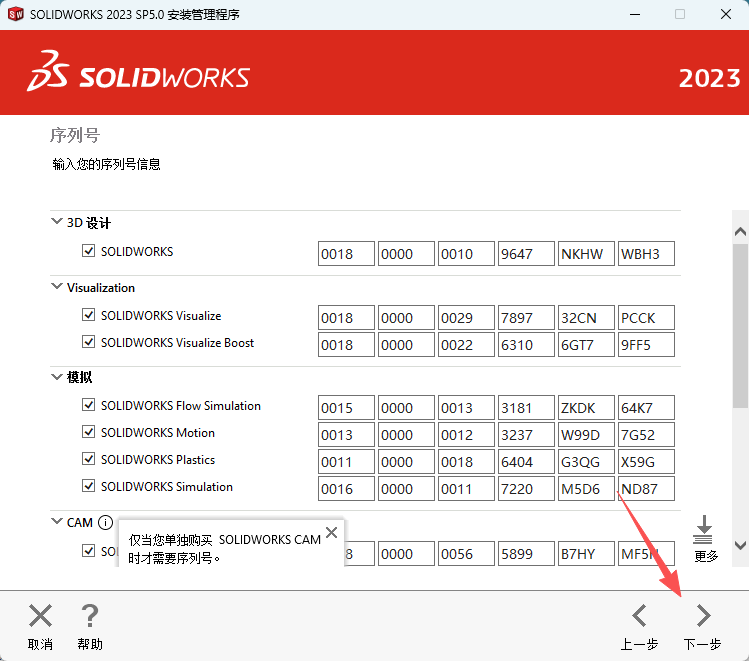Image resolution: width=749 pixels, height=661 pixels.
Task: Click SOLIDWORKS serial field 9647
Action: (526, 254)
